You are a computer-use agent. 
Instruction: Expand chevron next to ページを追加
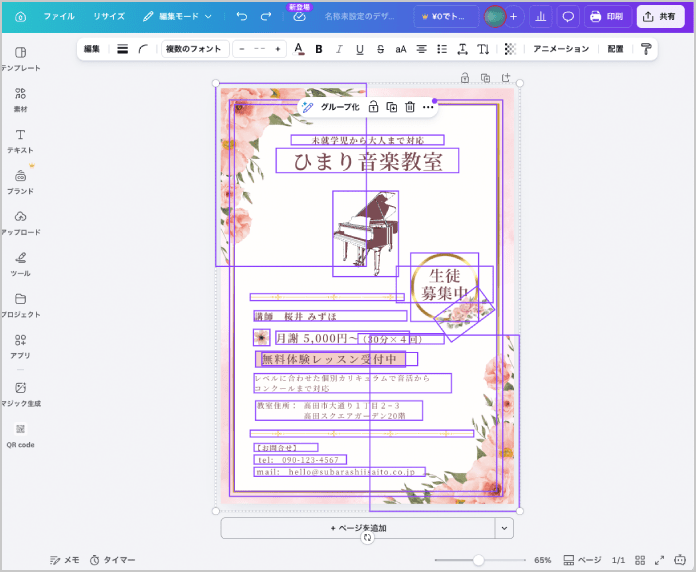tap(504, 527)
